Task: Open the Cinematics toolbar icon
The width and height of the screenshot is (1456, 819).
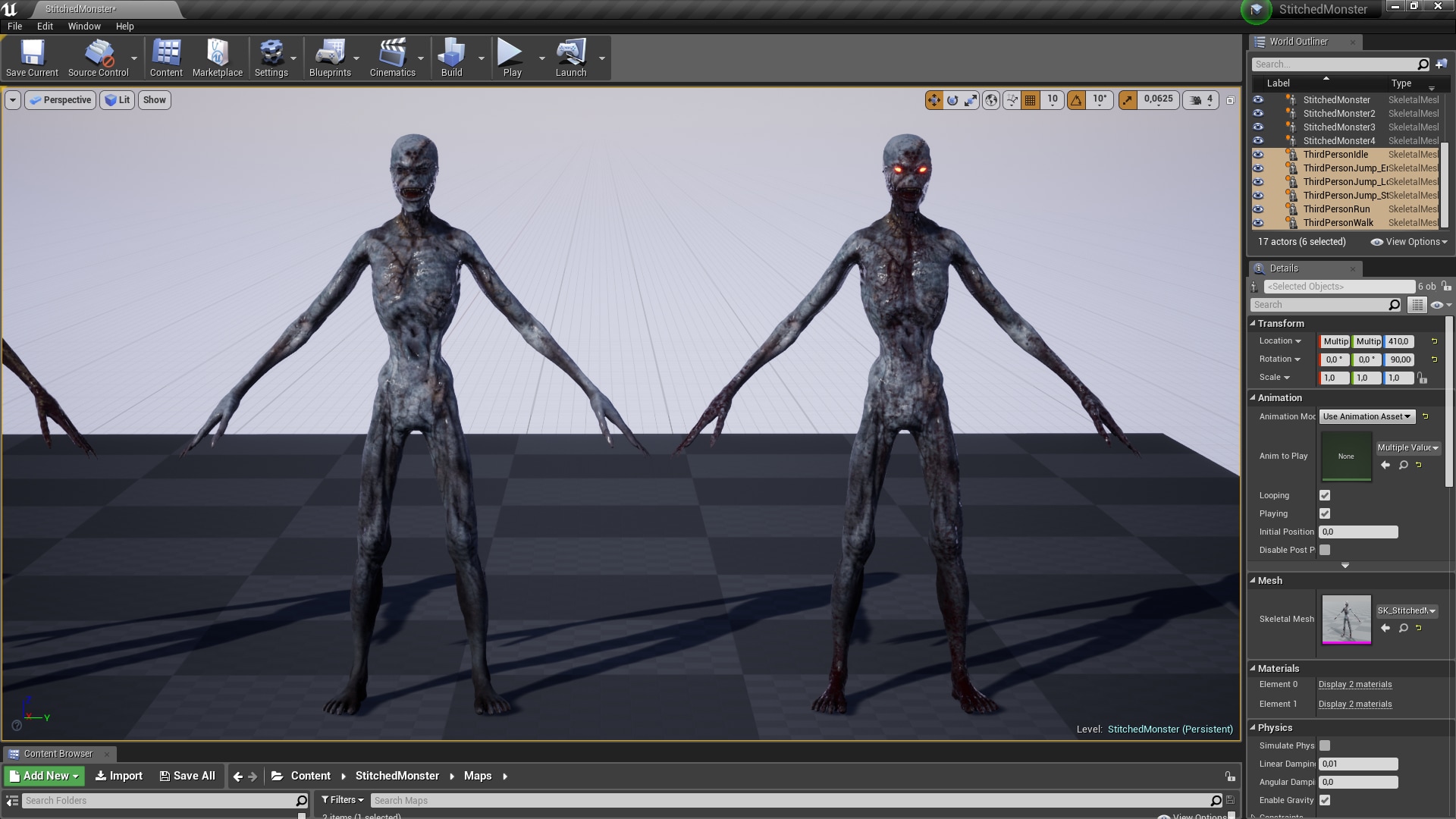Action: [392, 58]
